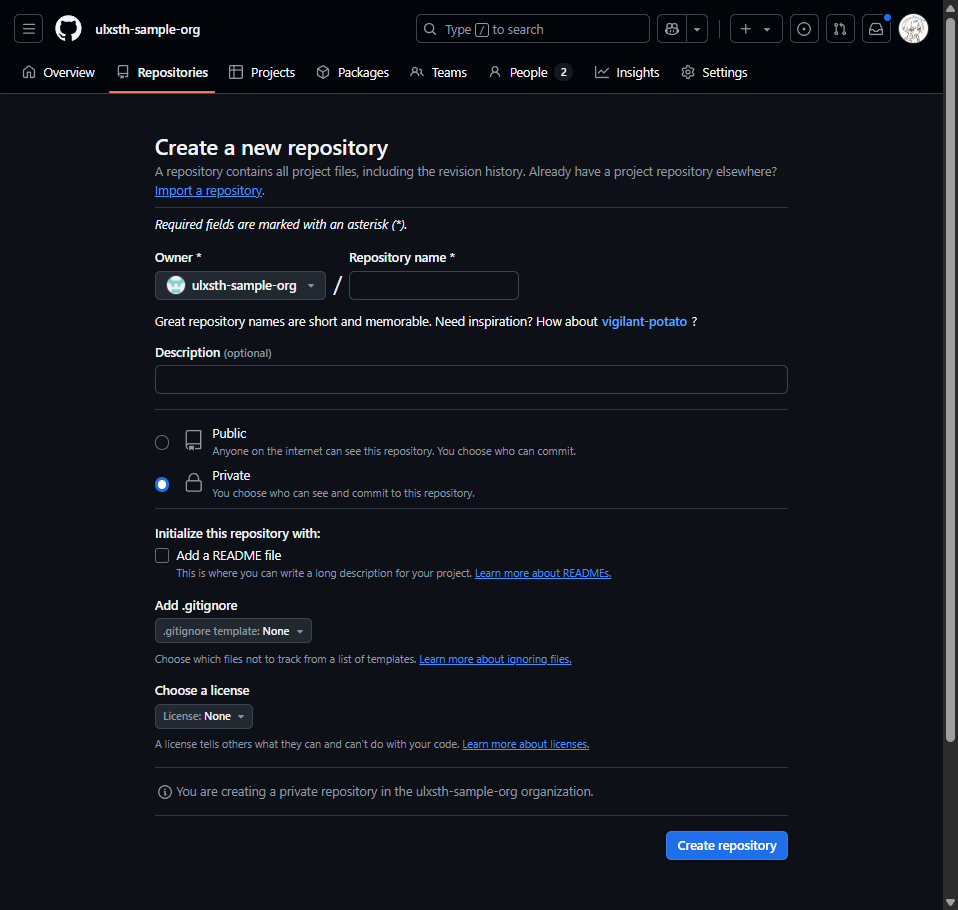Click the 'Create a new repository' heading

click(271, 148)
